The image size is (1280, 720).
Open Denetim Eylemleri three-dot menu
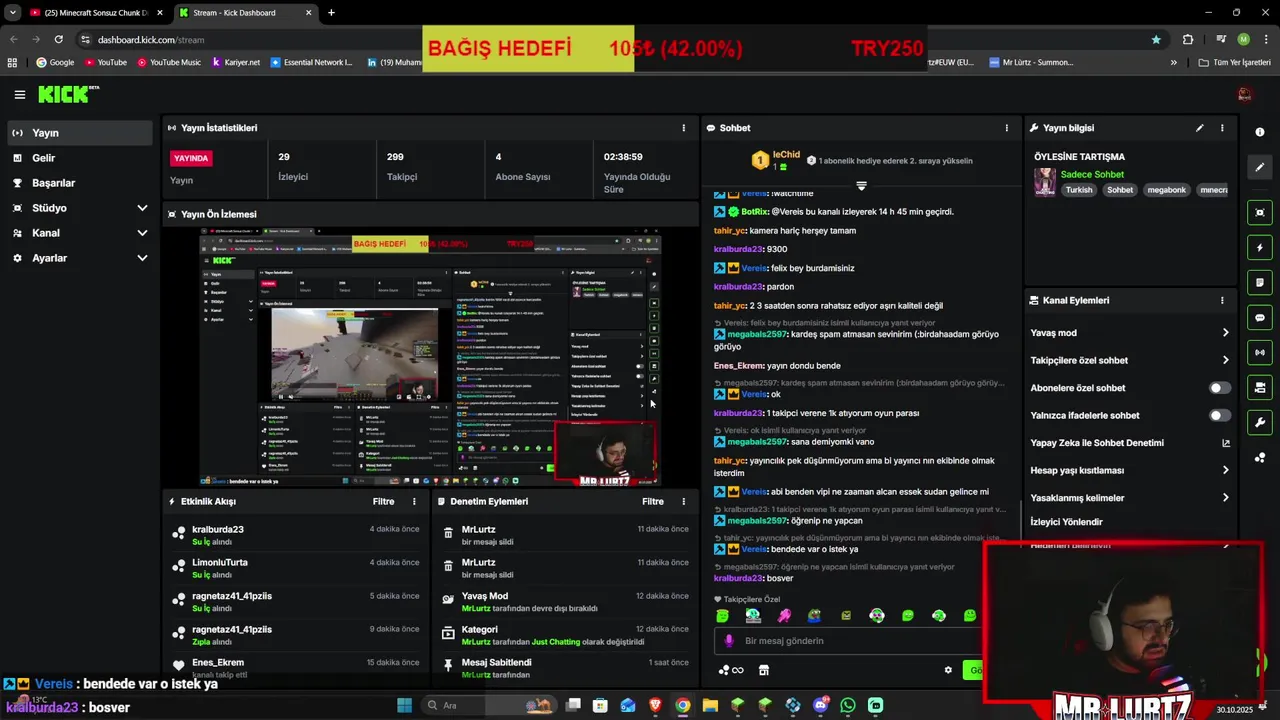tap(684, 502)
